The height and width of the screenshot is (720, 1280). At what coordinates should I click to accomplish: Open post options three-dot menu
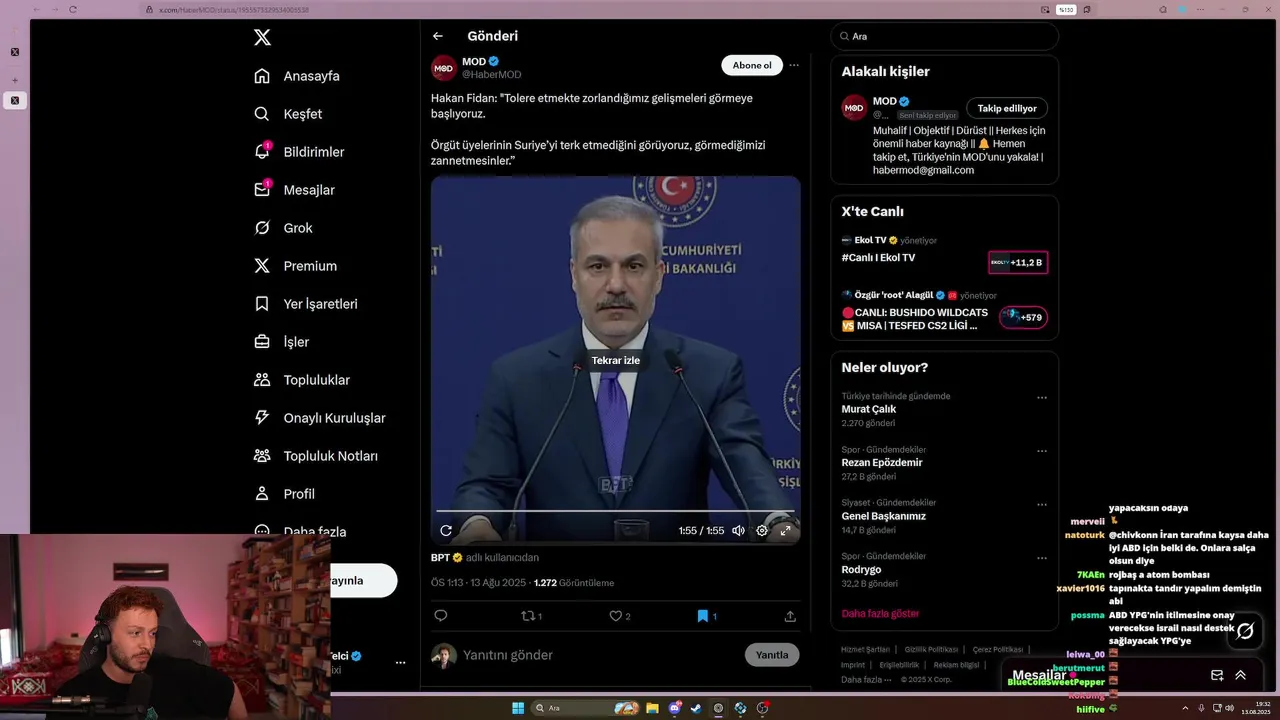tap(794, 65)
